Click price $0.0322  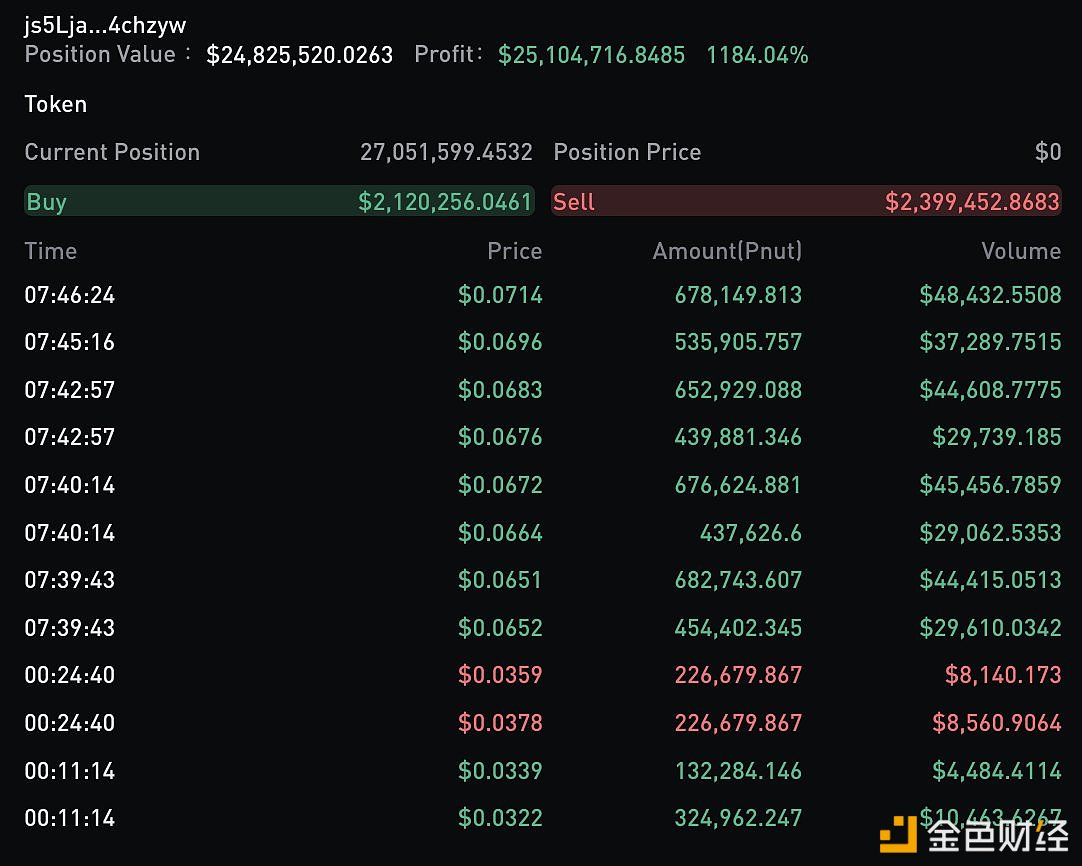(x=500, y=818)
